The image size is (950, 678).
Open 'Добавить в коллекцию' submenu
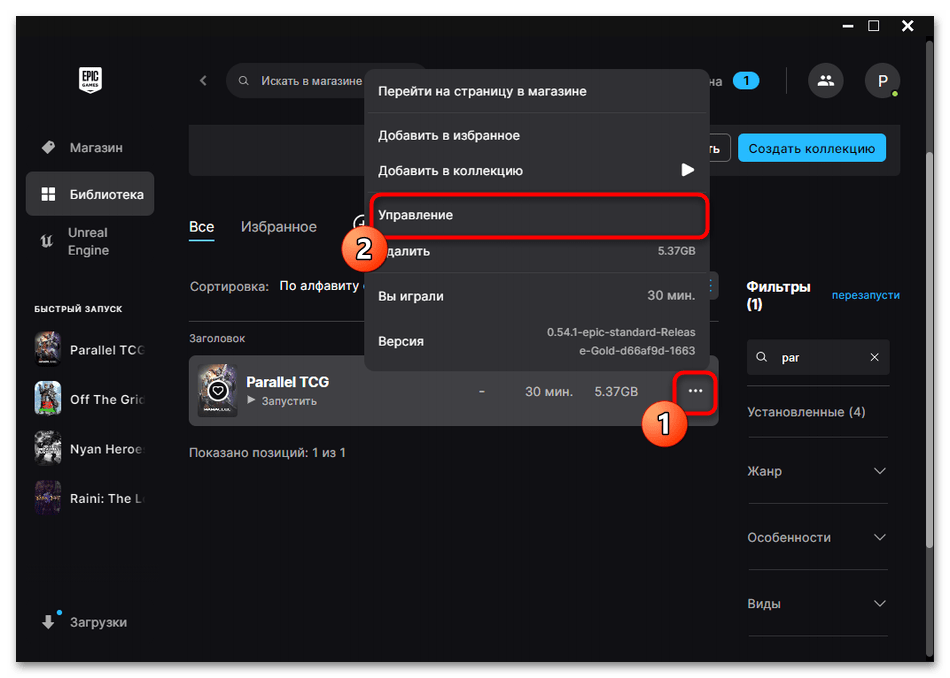coord(537,170)
